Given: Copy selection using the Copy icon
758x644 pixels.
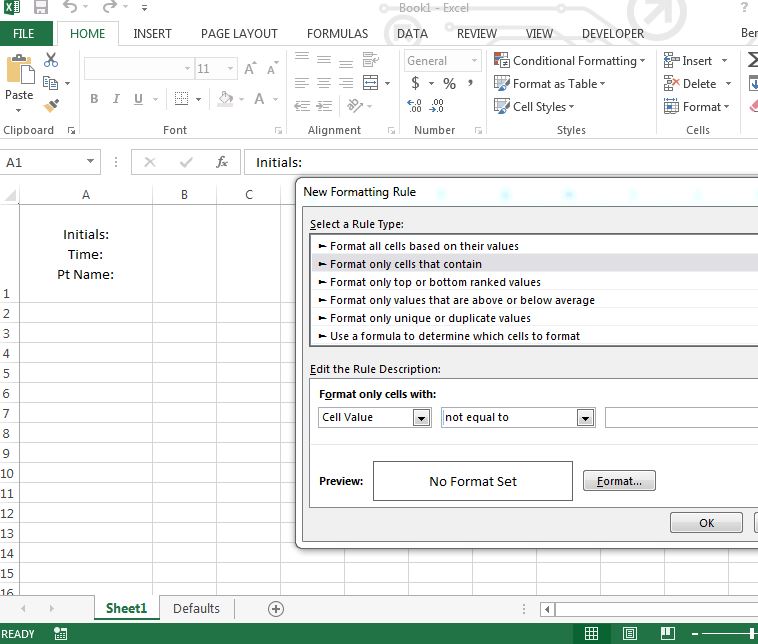Looking at the screenshot, I should point(50,83).
